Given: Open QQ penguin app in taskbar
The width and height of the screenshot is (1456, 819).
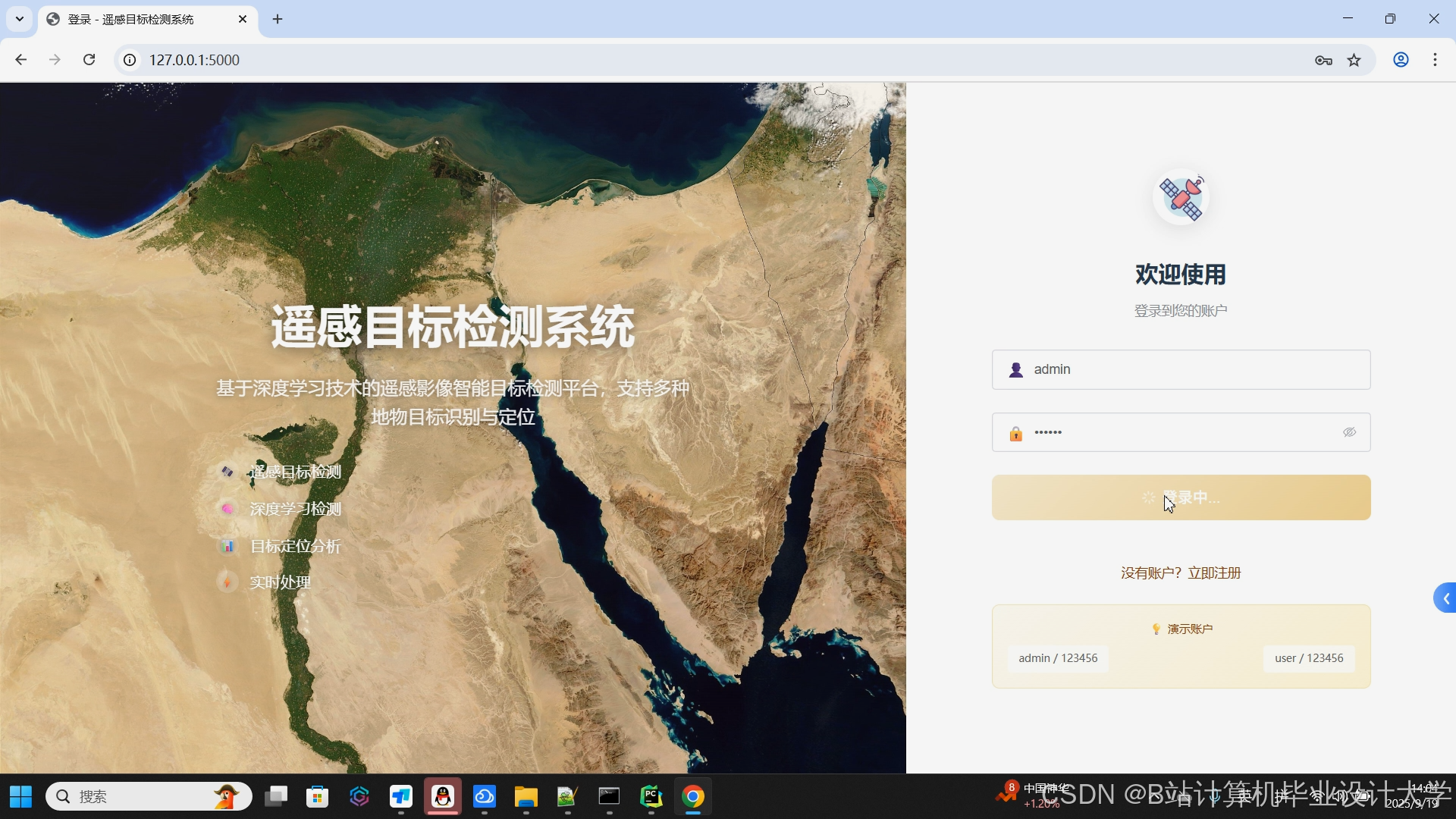Looking at the screenshot, I should point(443,797).
